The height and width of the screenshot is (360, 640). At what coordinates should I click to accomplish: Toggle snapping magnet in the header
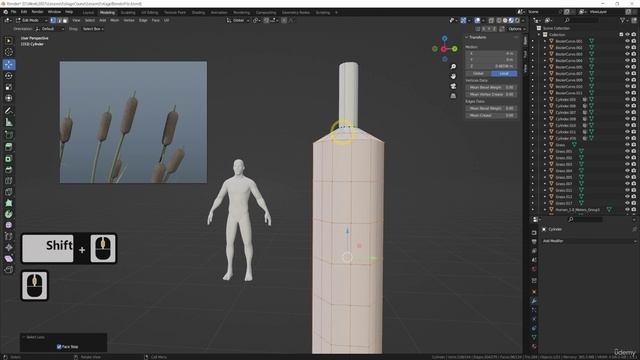pos(266,20)
